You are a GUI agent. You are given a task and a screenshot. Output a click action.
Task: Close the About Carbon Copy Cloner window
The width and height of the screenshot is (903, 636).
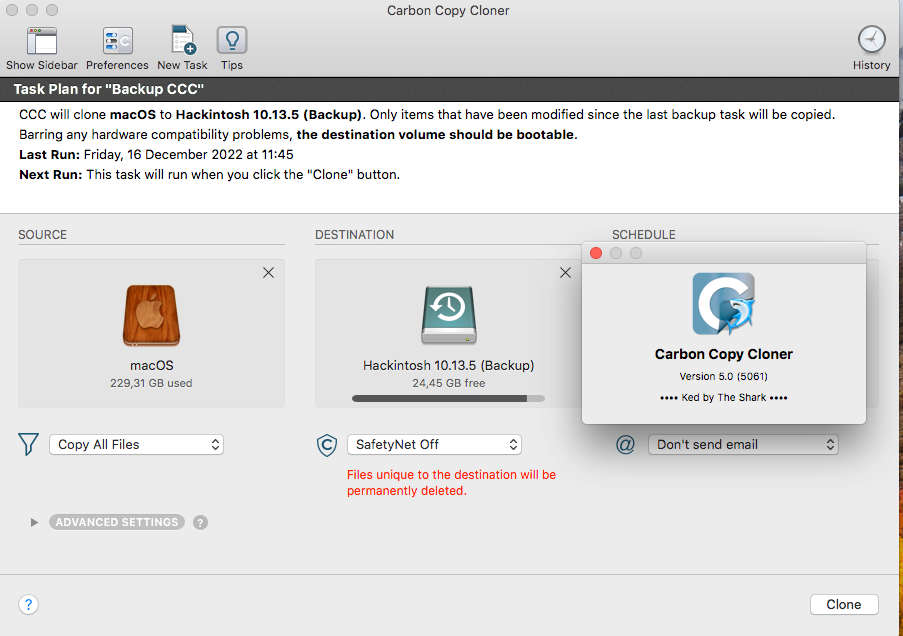(596, 253)
